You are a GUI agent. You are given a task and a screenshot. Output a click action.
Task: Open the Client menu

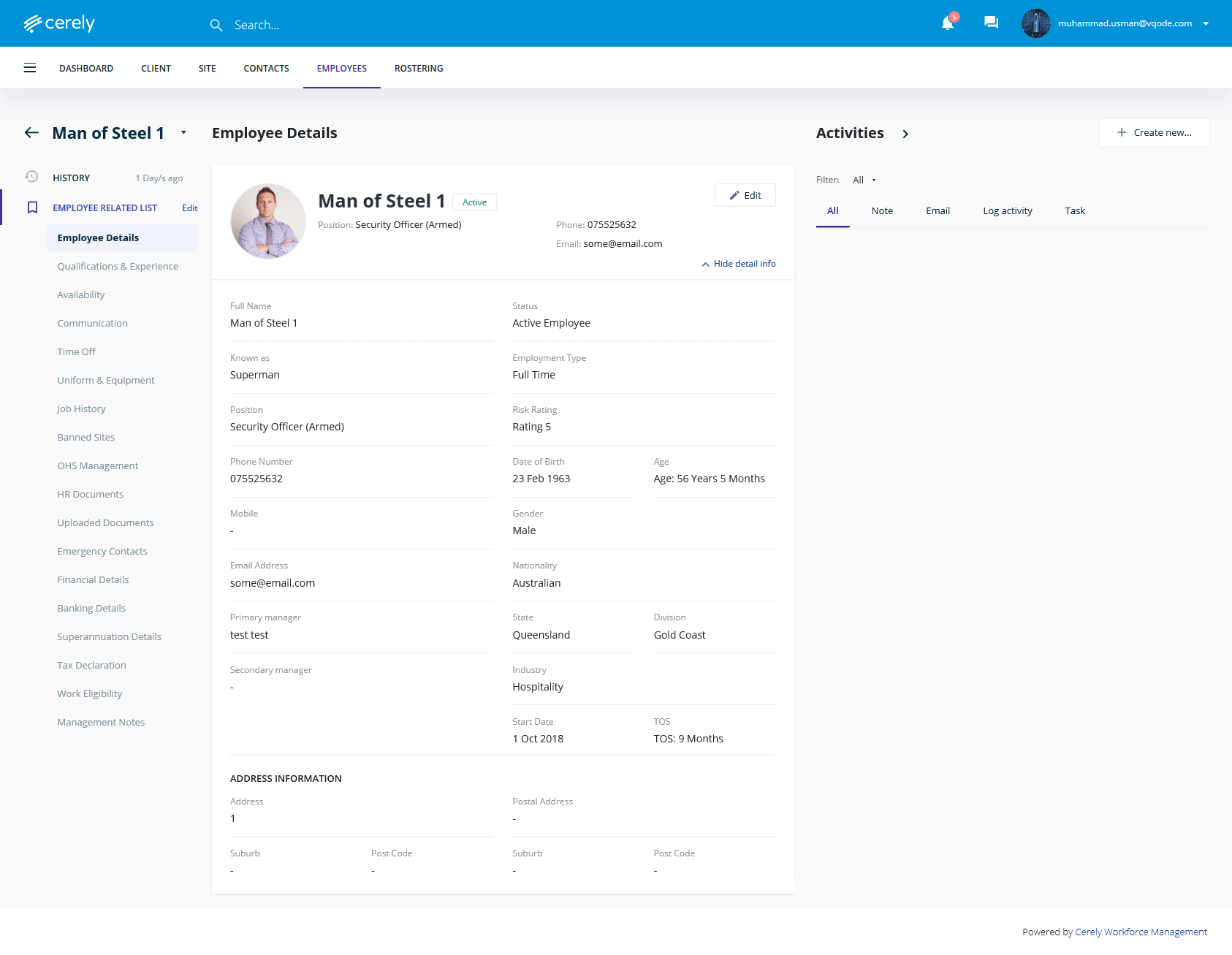[x=156, y=68]
